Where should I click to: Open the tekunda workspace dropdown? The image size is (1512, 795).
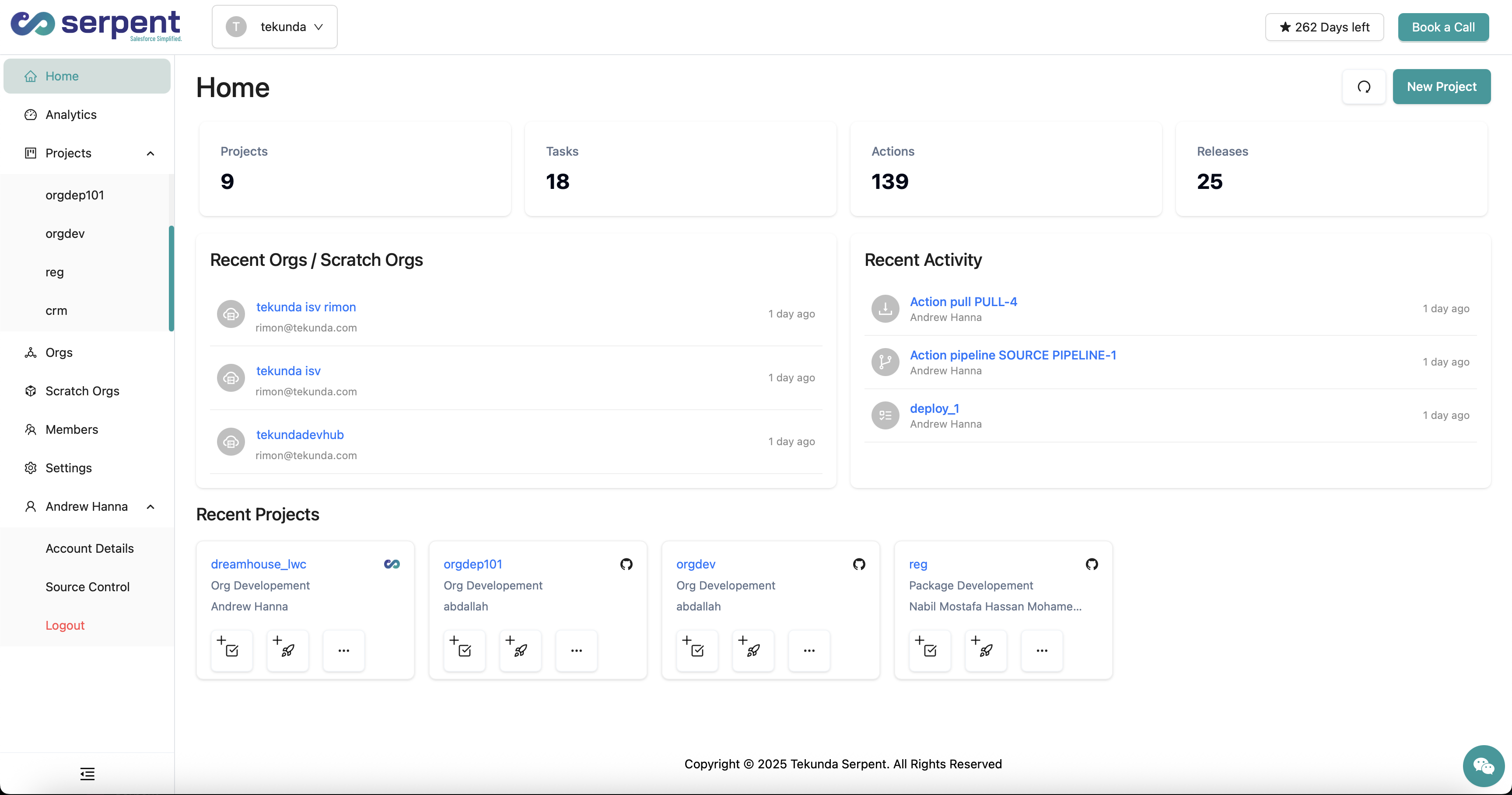pyautogui.click(x=275, y=27)
